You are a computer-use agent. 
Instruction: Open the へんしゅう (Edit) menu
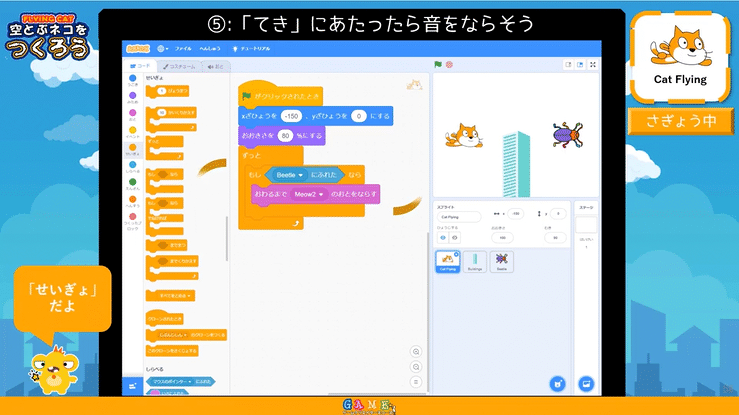(x=210, y=49)
